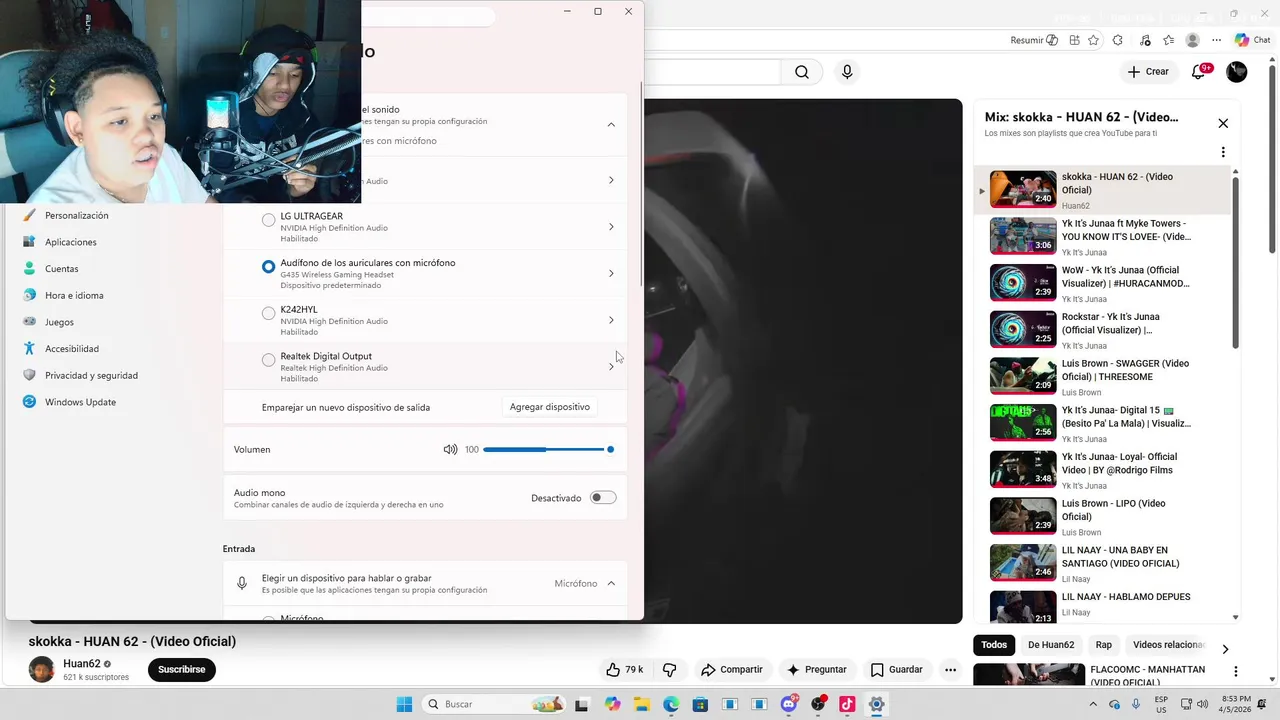Collapse Micrófono input device section
Image resolution: width=1280 pixels, height=720 pixels.
tap(611, 583)
